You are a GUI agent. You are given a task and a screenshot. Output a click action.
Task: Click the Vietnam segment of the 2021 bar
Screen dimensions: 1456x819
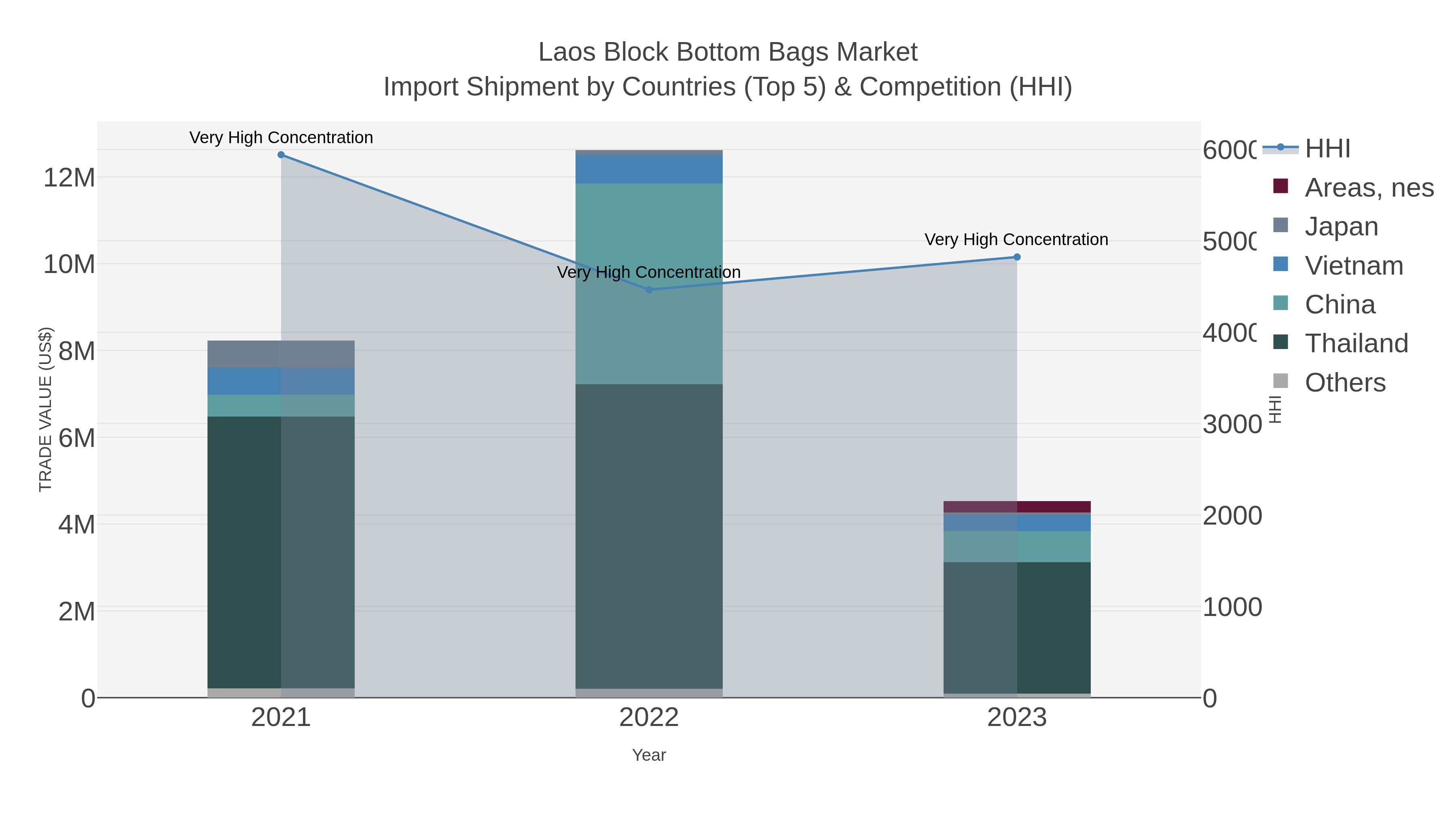point(281,381)
